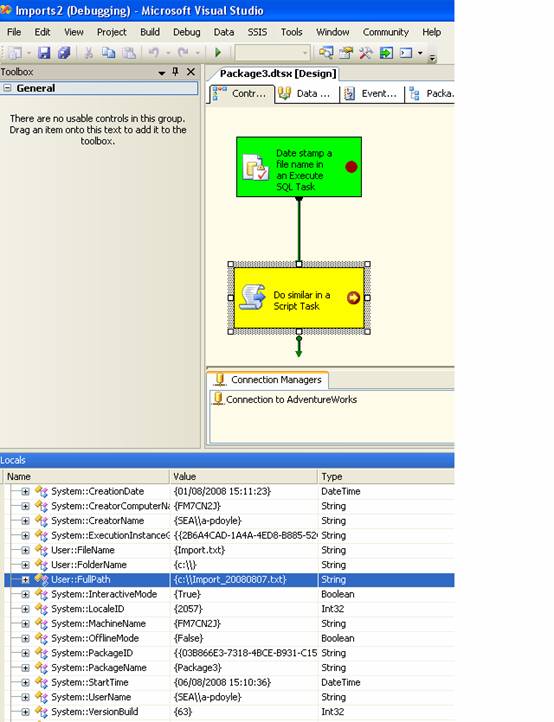
Task: Pin the Toolbox panel with pushpin
Action: 175,71
